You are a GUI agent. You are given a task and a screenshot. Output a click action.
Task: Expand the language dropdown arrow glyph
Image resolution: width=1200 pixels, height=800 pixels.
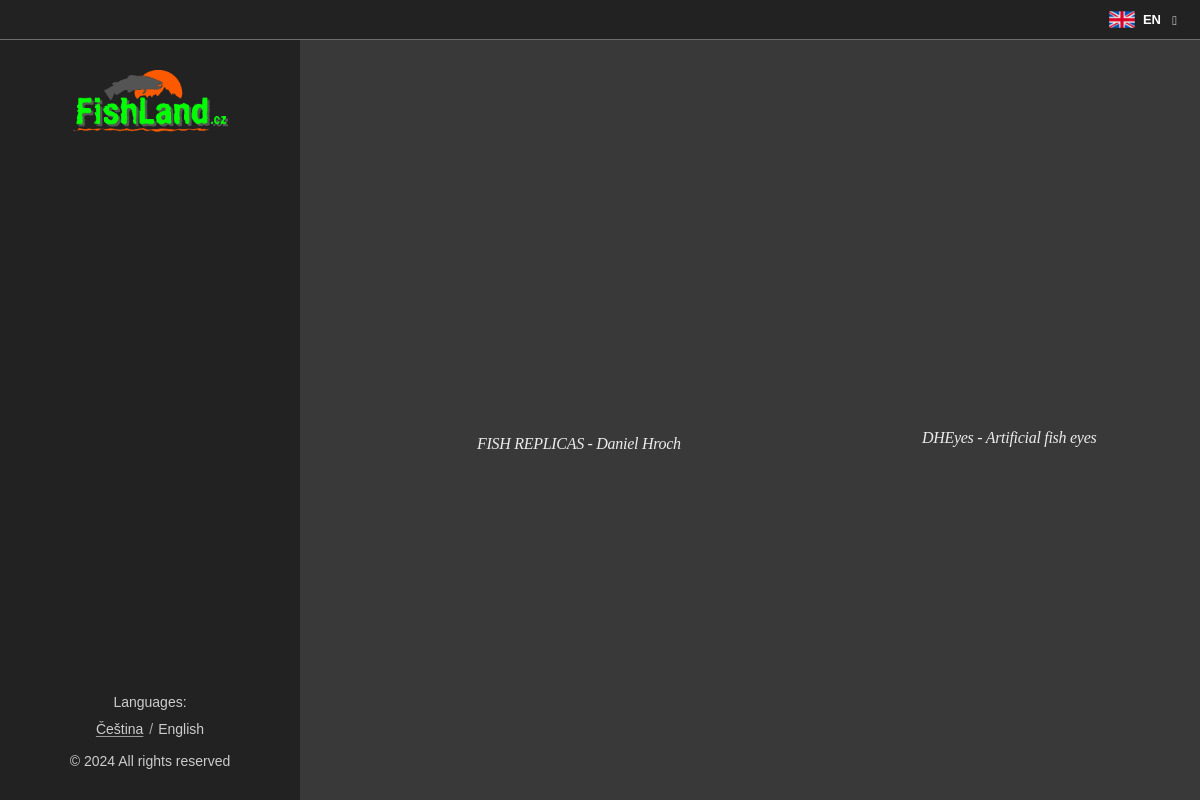click(x=1174, y=20)
